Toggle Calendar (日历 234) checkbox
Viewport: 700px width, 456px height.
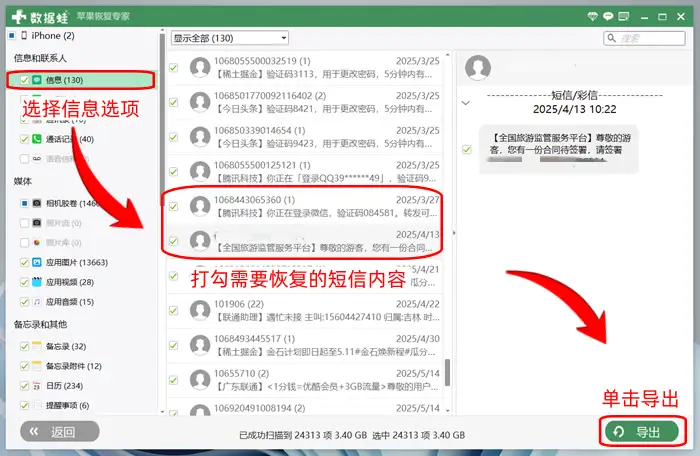pos(24,385)
